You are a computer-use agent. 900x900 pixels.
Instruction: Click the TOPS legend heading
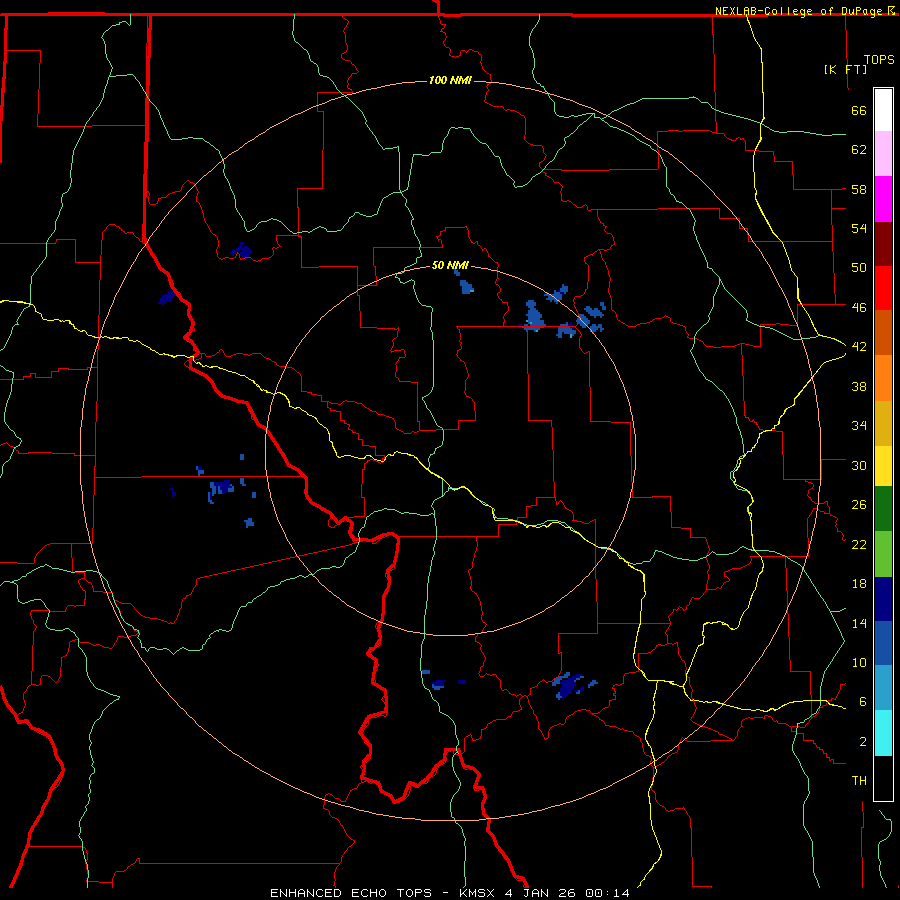(x=879, y=60)
